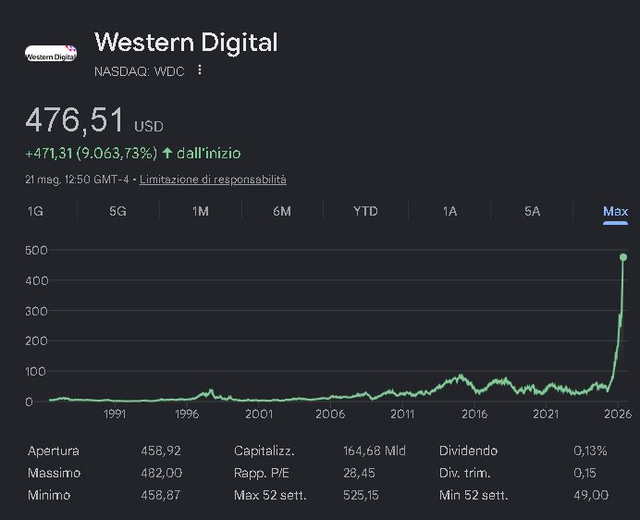Select the 5G time range tab

pyautogui.click(x=118, y=211)
